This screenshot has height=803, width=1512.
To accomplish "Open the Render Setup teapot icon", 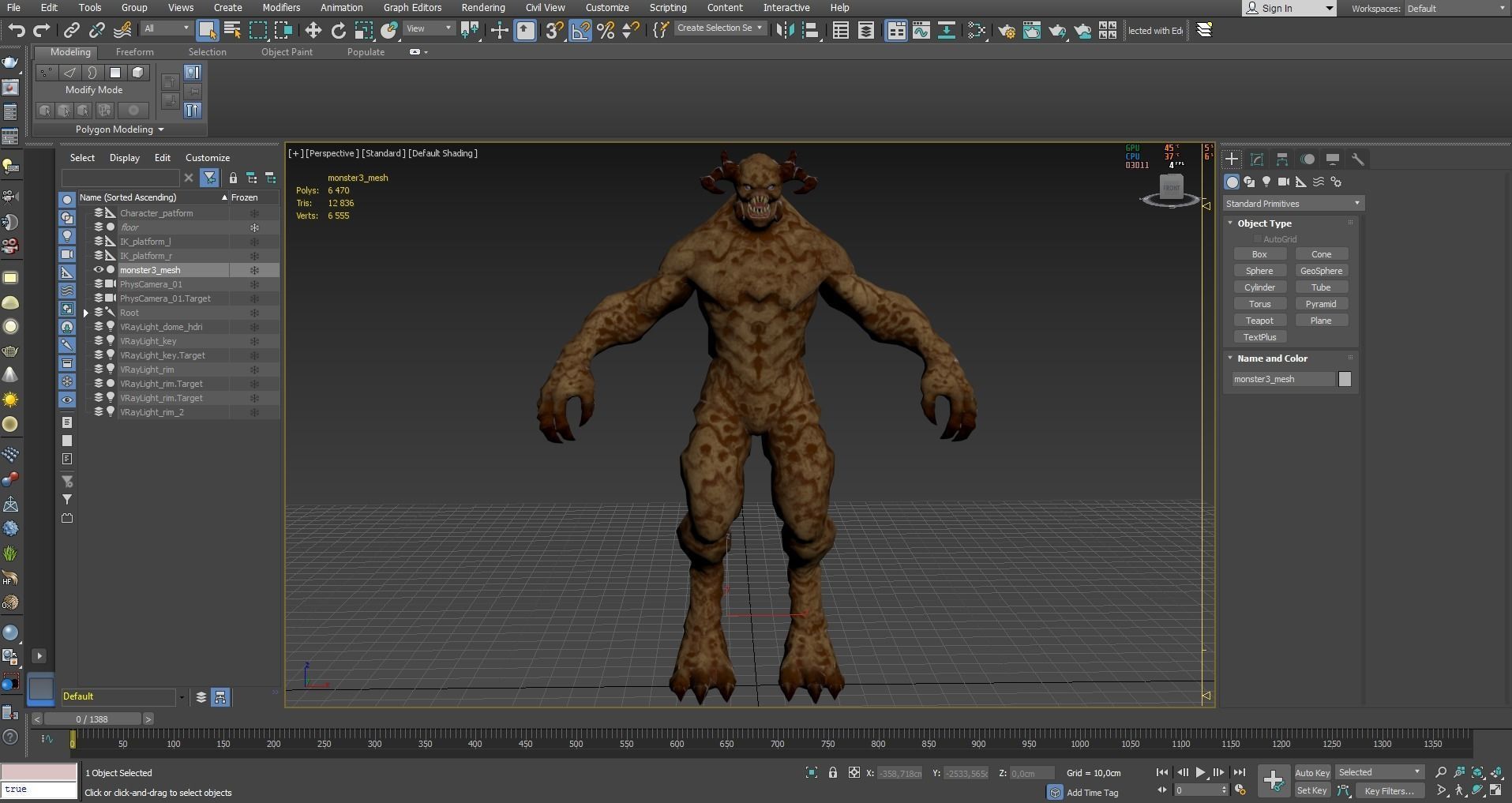I will (x=1007, y=30).
